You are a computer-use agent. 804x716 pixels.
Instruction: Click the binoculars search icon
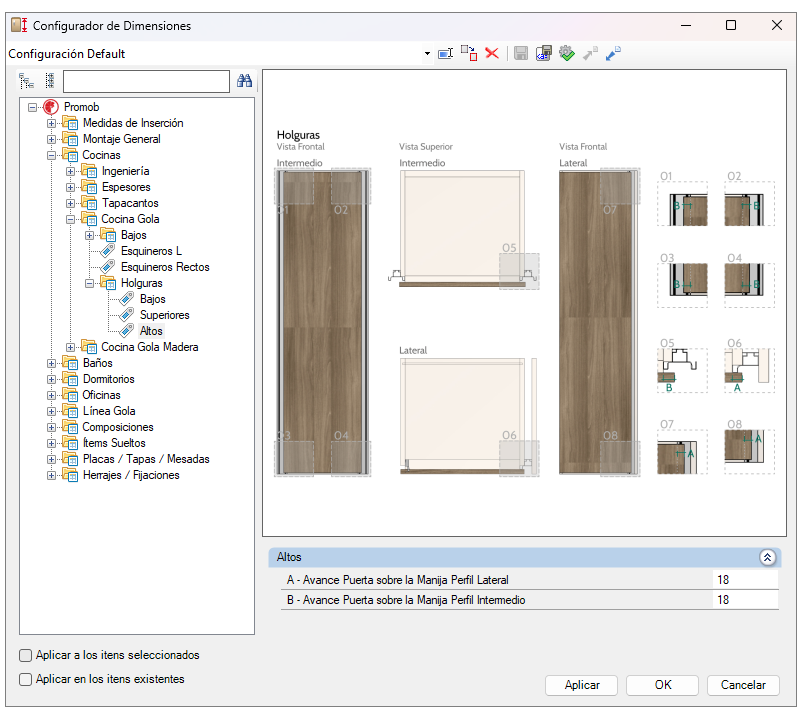click(244, 81)
